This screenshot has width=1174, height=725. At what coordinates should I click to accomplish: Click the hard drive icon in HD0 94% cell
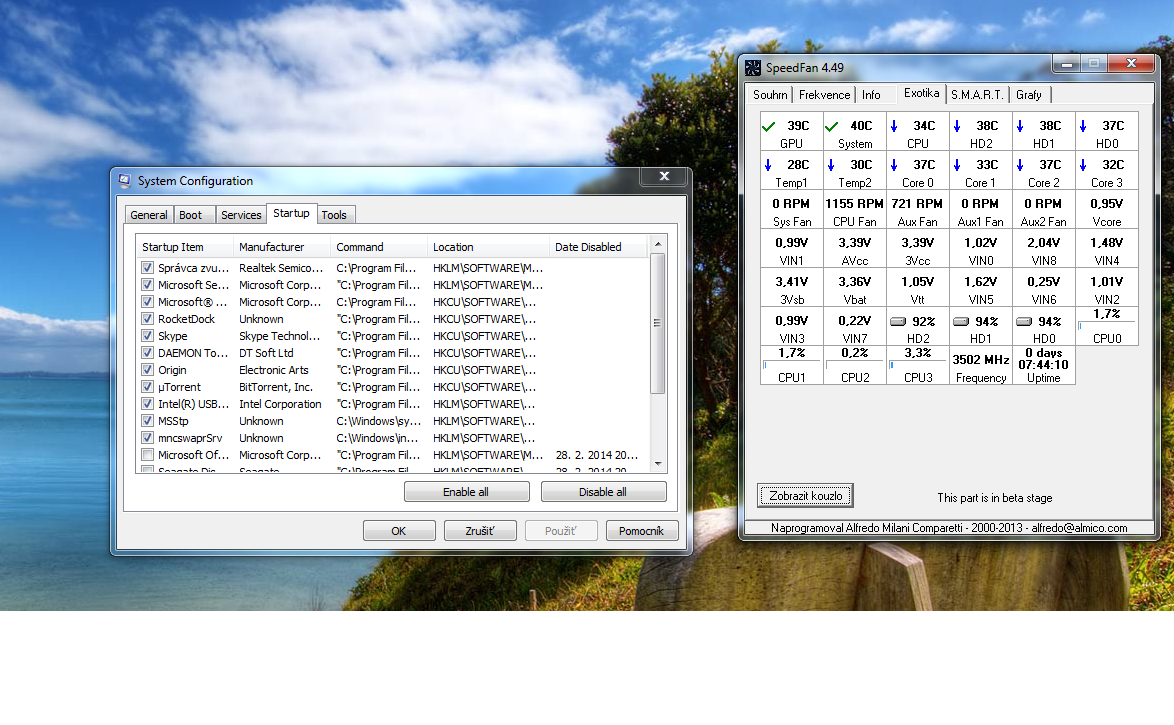coord(1023,322)
